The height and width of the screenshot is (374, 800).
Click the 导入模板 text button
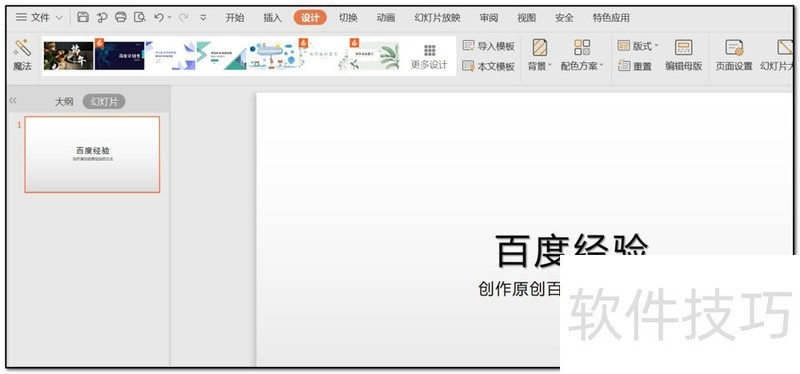coord(496,46)
